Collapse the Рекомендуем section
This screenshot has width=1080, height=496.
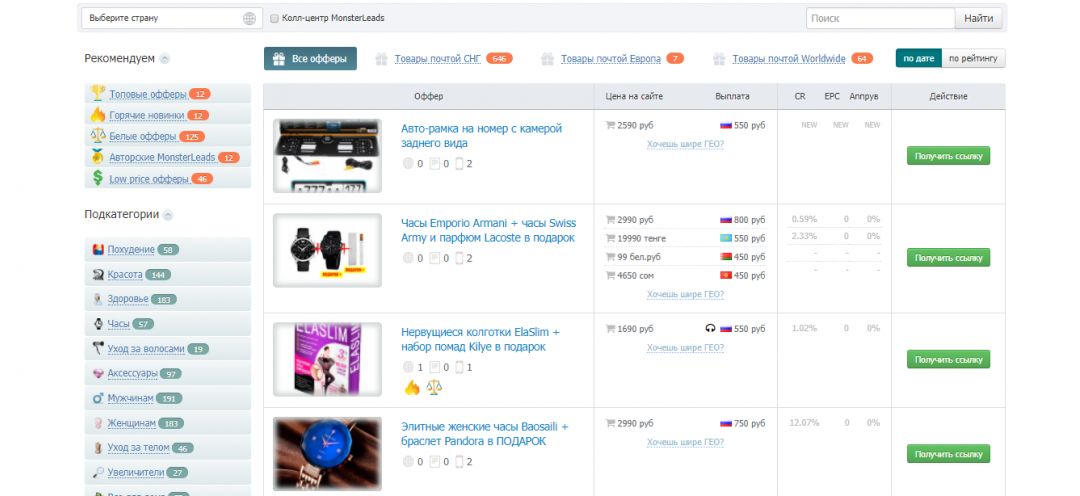(x=165, y=59)
